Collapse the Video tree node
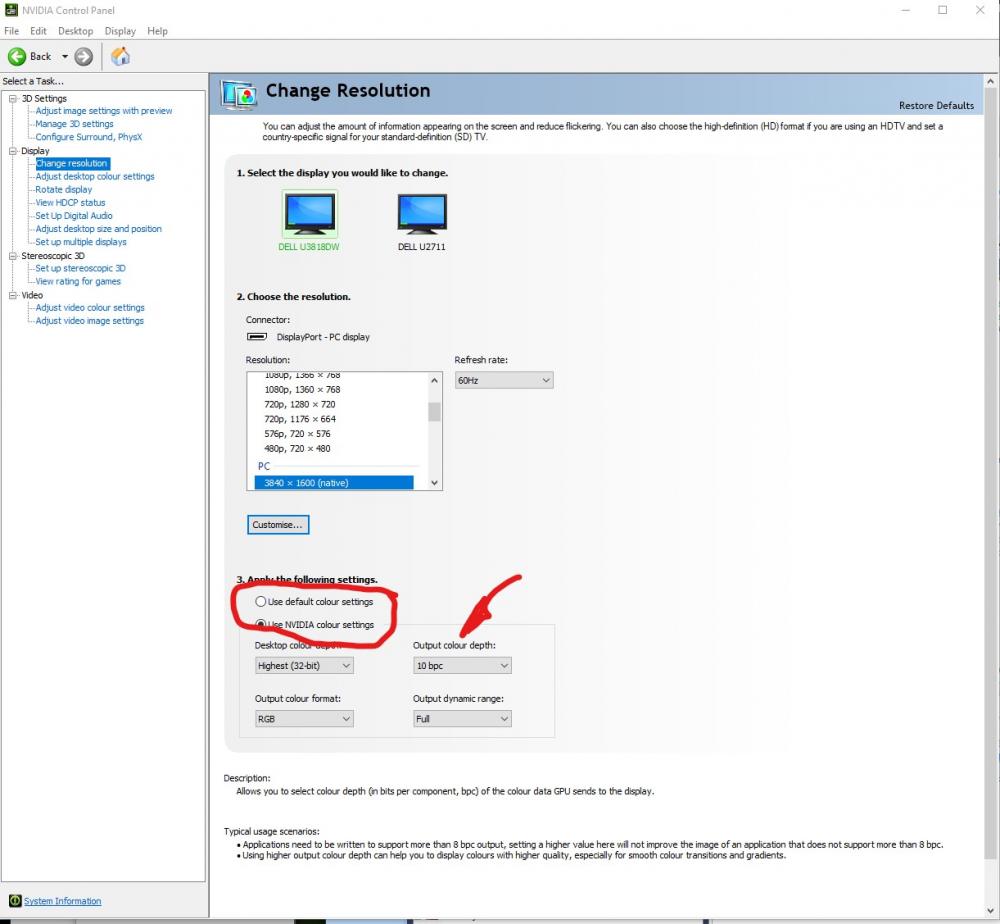Screen dimensions: 1000x924 [13, 295]
